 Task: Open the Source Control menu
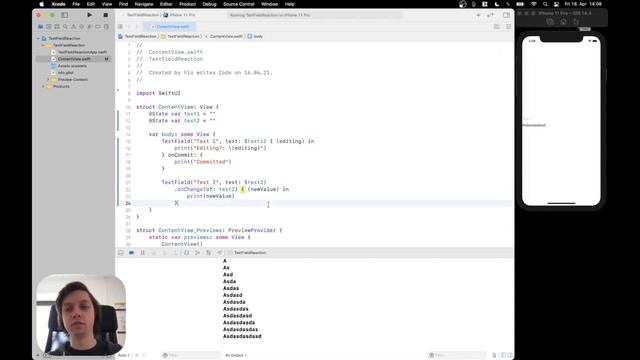(x=239, y=4)
